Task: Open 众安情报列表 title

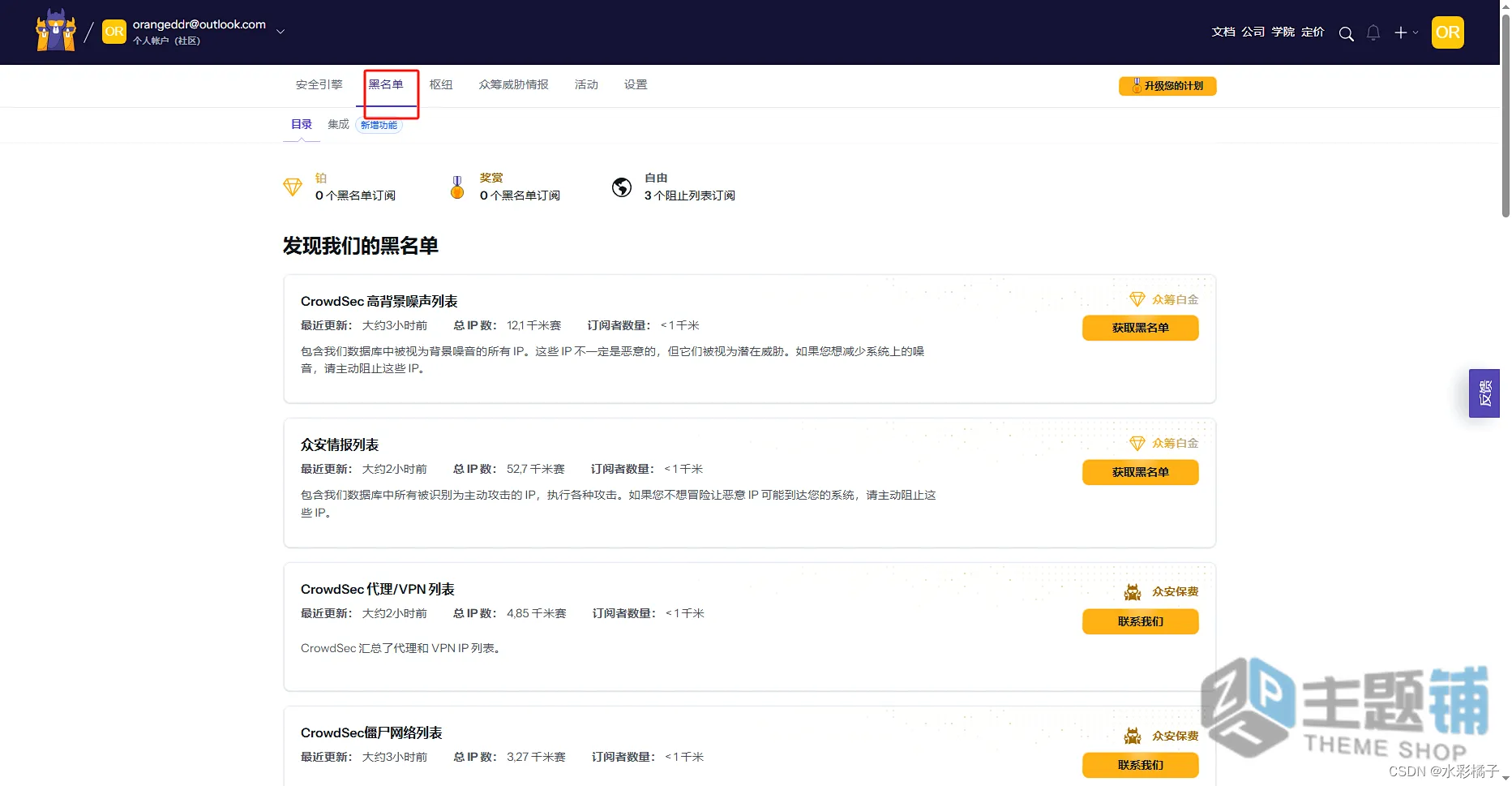Action: coord(340,445)
